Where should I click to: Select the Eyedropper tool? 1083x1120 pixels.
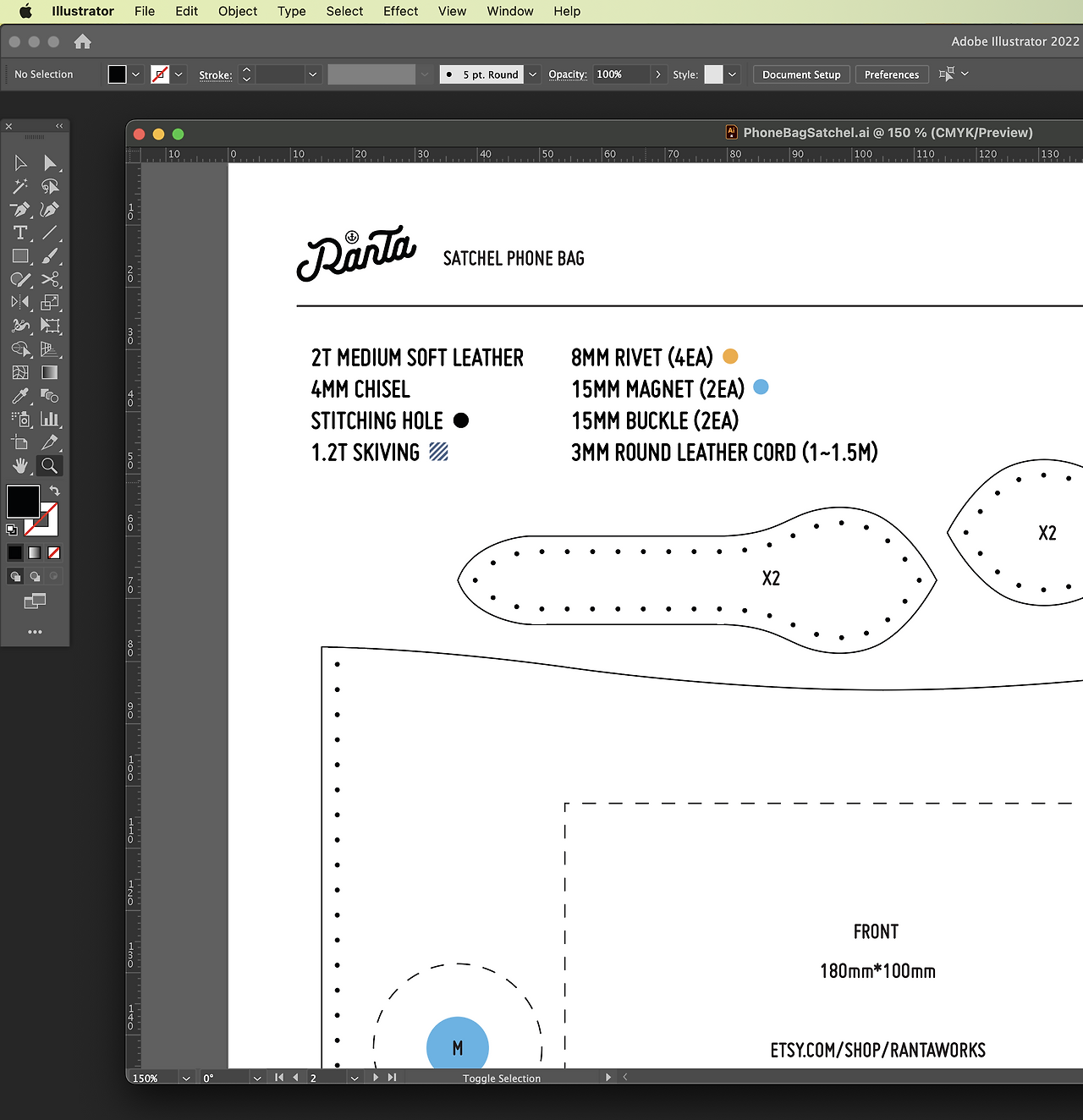(21, 396)
